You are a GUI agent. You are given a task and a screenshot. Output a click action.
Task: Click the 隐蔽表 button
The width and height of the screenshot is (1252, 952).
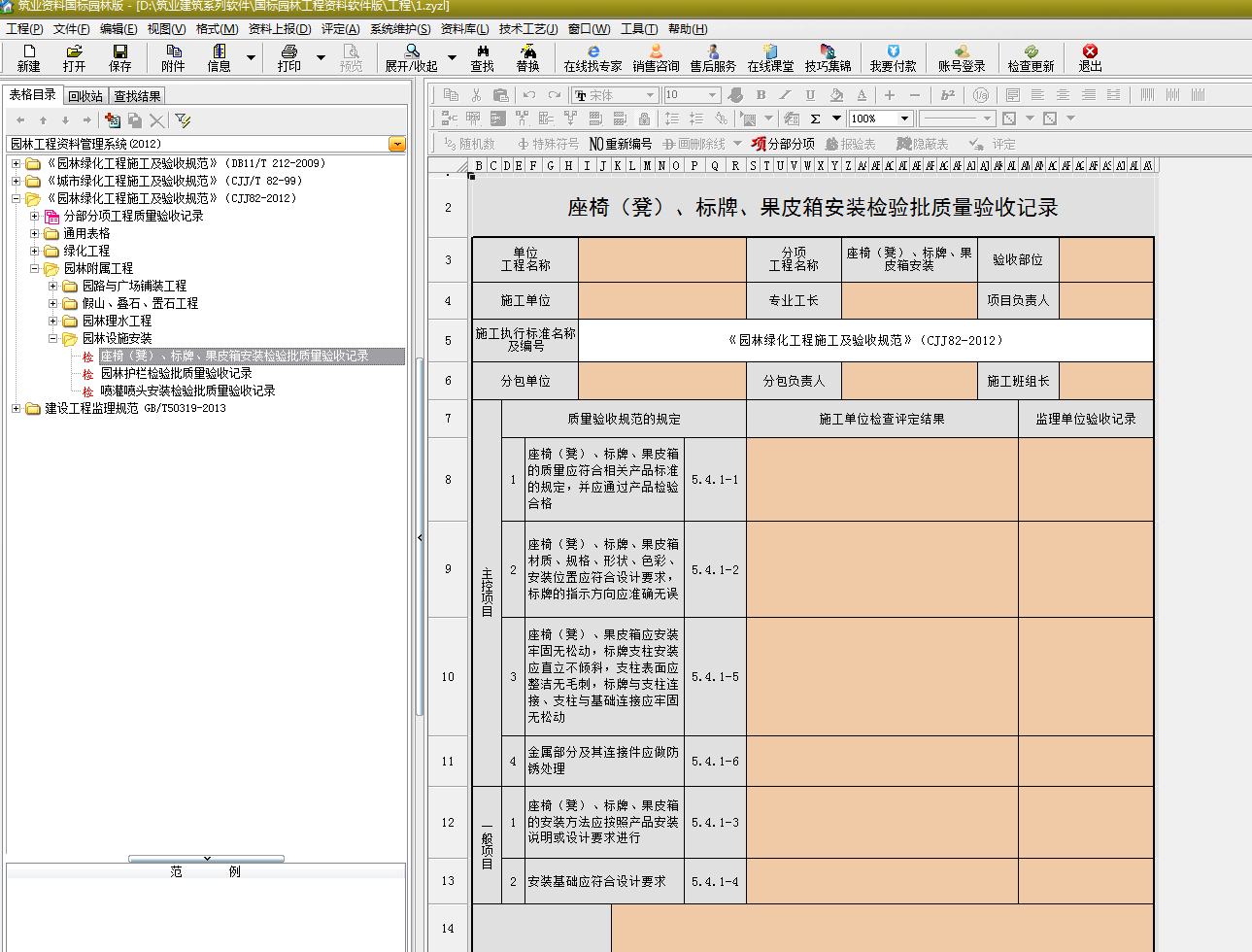(923, 144)
